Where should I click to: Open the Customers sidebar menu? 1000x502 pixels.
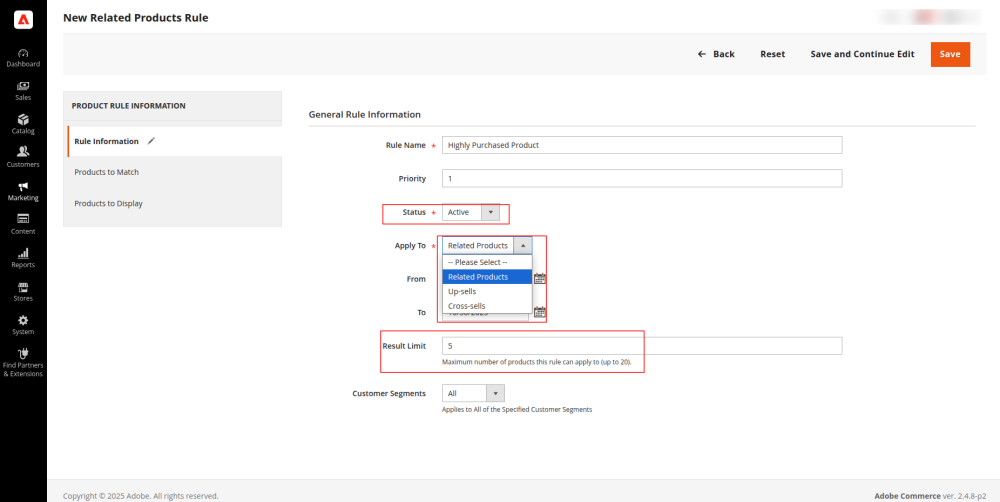[x=23, y=157]
